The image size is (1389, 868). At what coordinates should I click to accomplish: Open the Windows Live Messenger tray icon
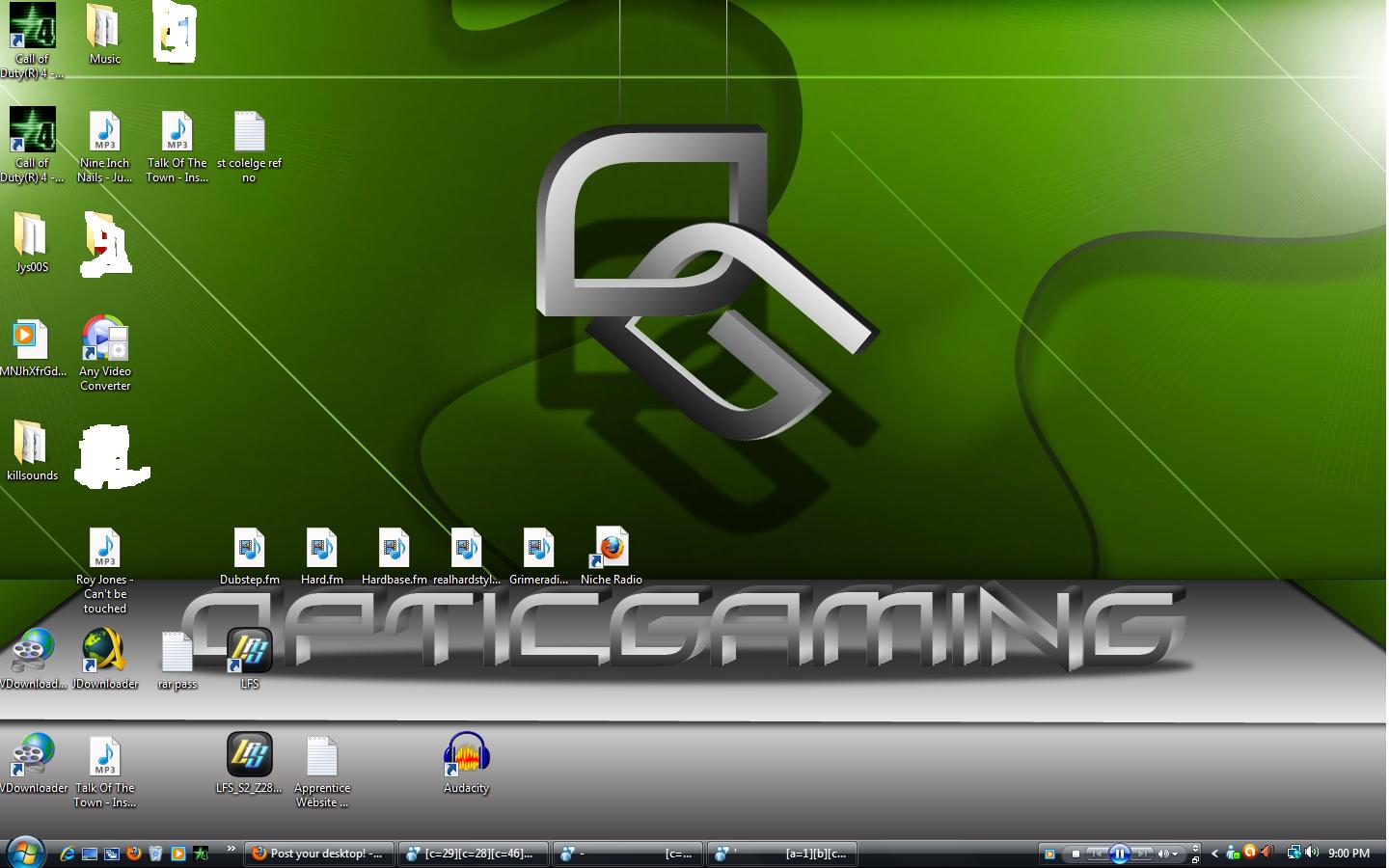click(x=1233, y=854)
